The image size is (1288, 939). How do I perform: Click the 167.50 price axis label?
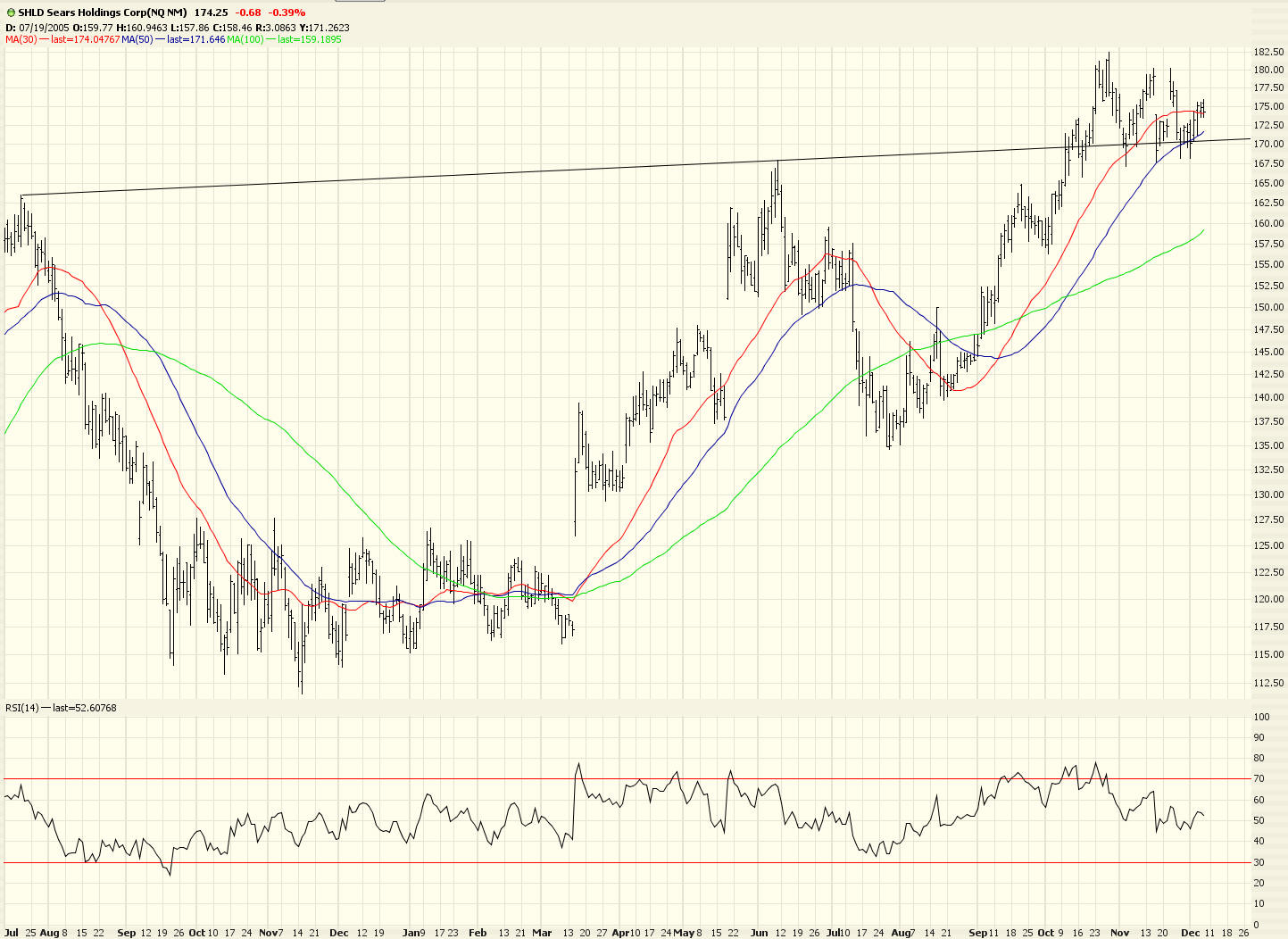[1268, 163]
